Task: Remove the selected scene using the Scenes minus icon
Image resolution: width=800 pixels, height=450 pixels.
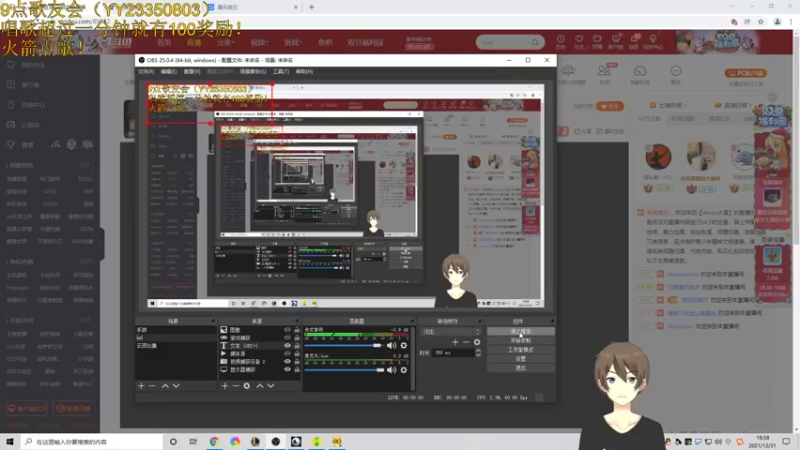Action: 152,386
